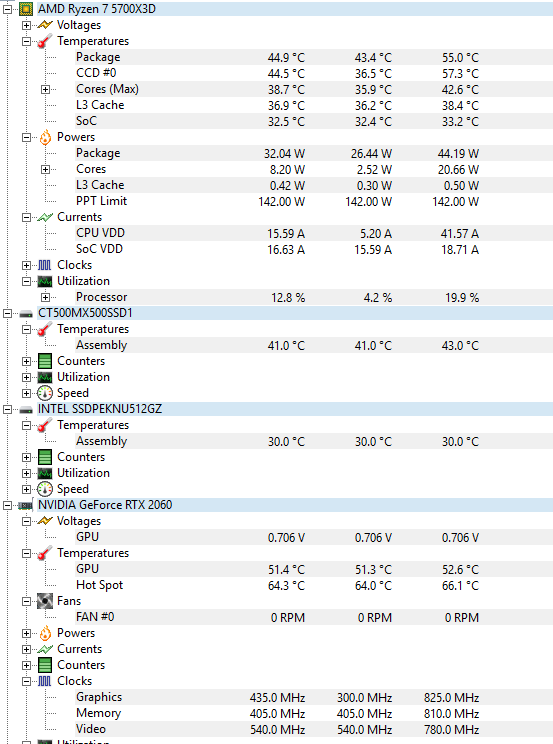Click the 44.19 W Package max value
Viewport: 553px width, 744px height.
[458, 154]
